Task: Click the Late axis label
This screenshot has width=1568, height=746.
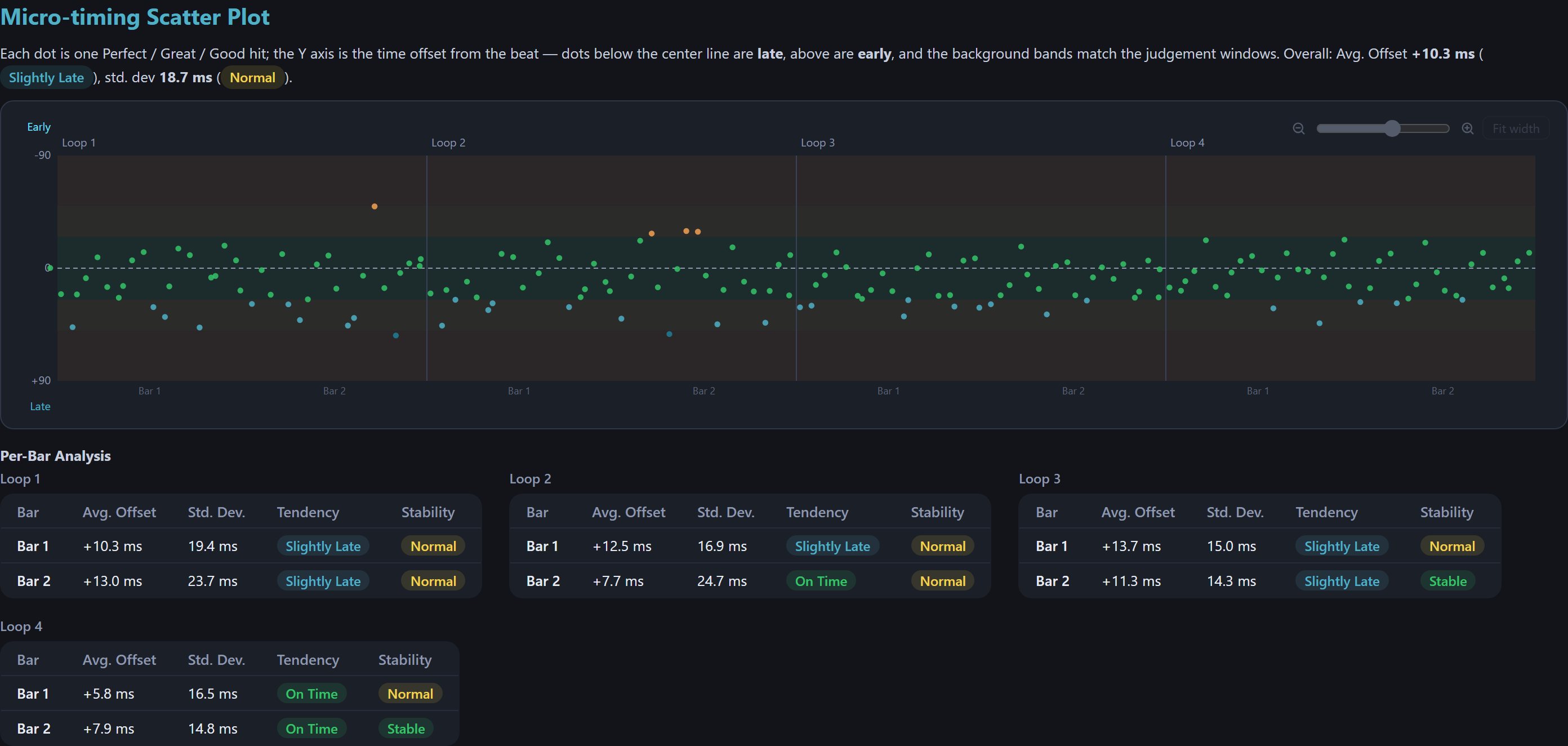Action: 40,406
